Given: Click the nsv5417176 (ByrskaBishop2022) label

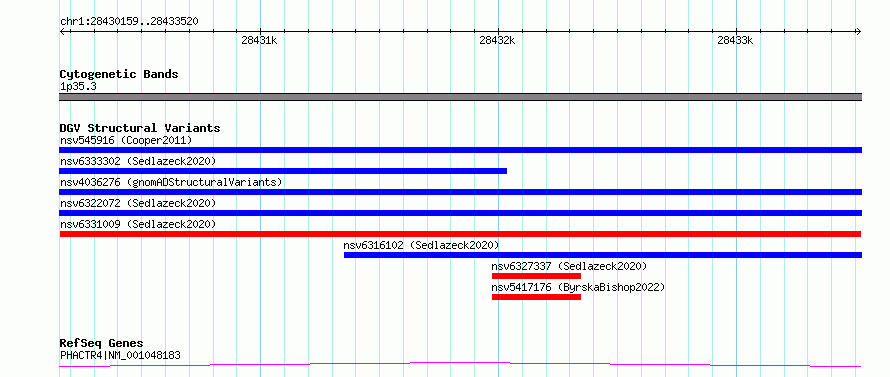Looking at the screenshot, I should coord(578,287).
